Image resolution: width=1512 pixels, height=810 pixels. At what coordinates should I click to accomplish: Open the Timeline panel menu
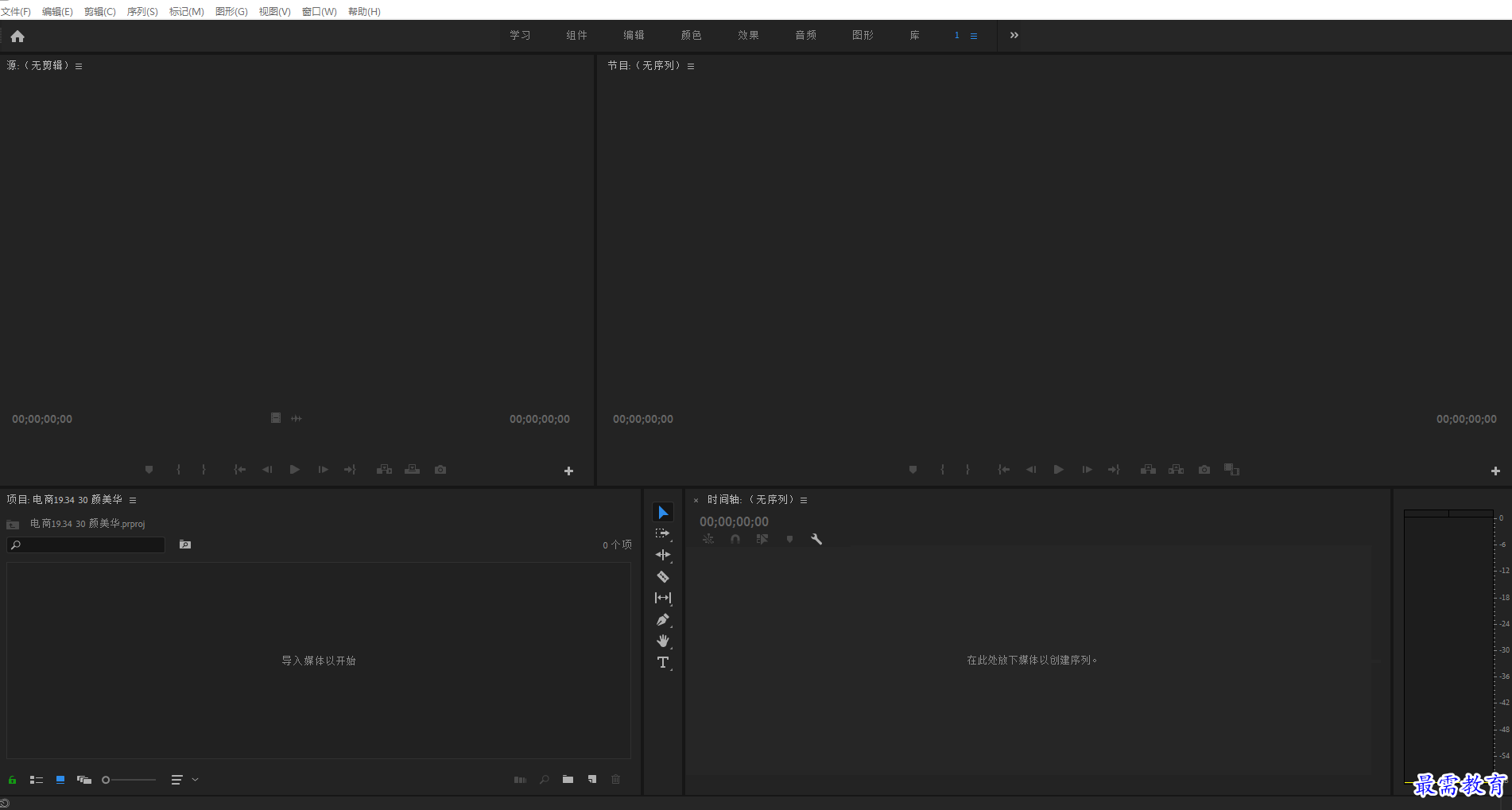click(x=804, y=500)
